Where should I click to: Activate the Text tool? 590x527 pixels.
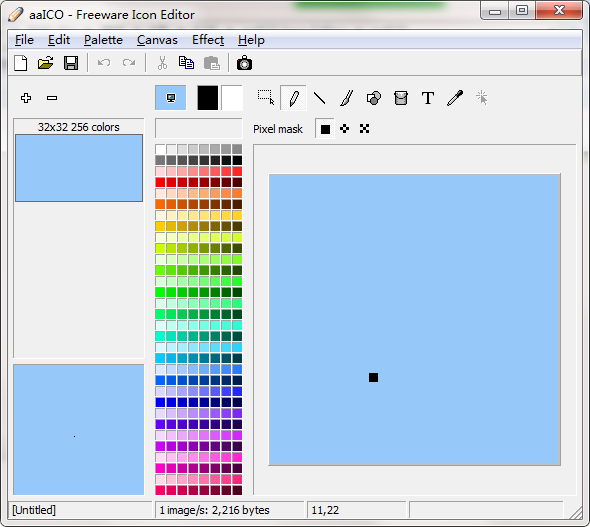click(x=428, y=98)
